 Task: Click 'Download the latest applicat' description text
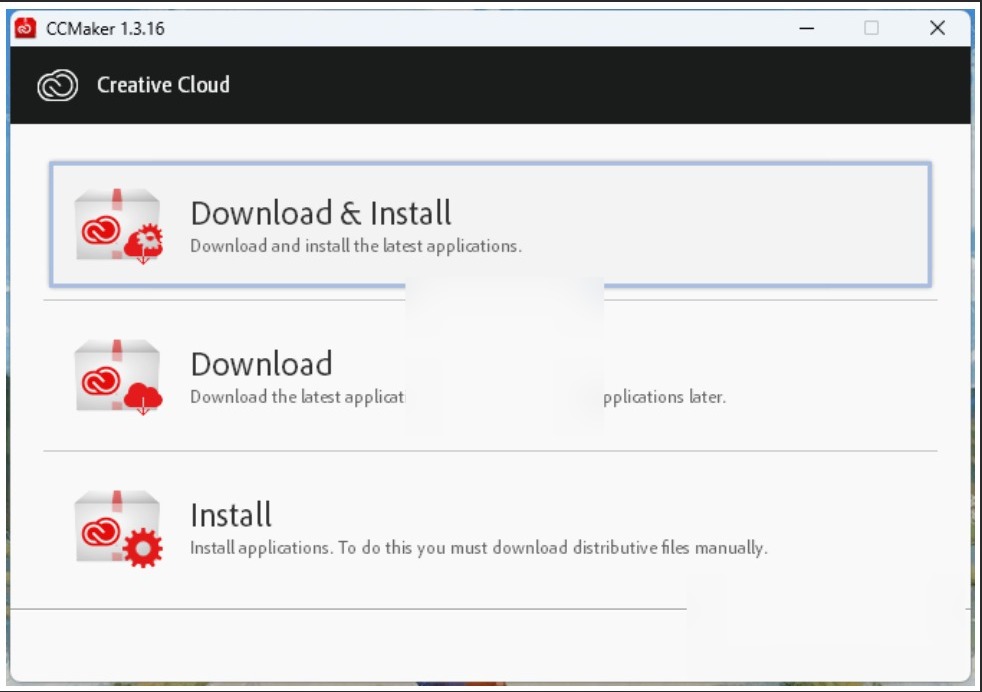tap(297, 397)
